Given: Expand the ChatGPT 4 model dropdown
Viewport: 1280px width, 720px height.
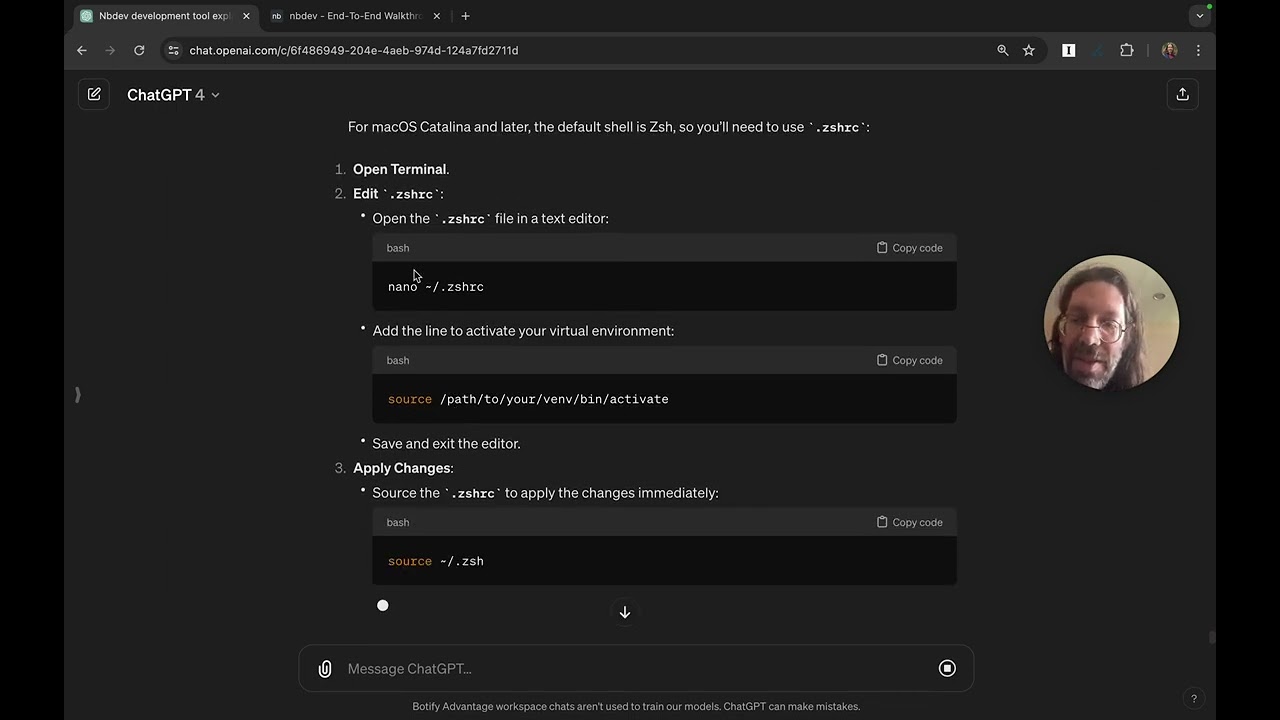Looking at the screenshot, I should 173,95.
